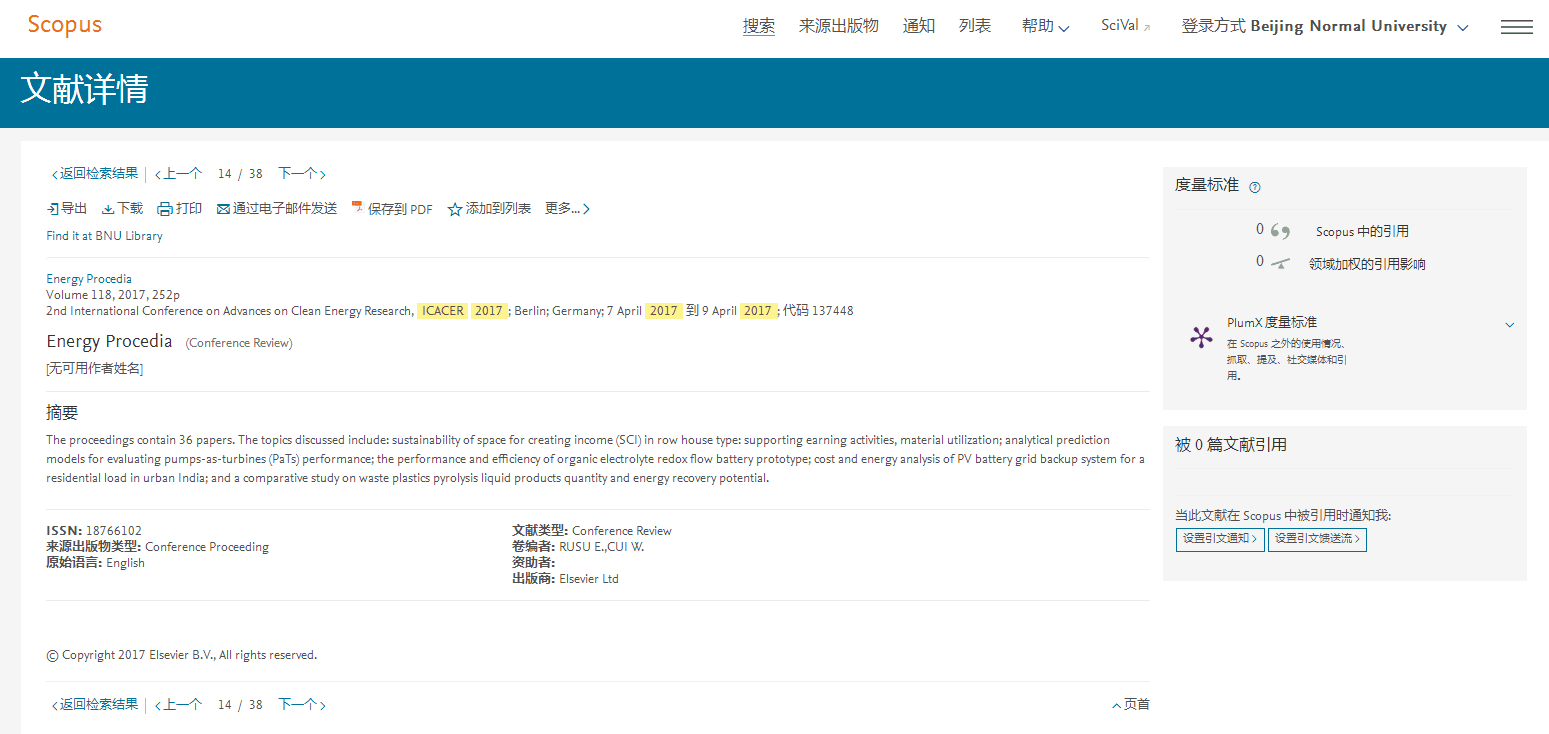Expand the PlumX metrics section

[1509, 324]
